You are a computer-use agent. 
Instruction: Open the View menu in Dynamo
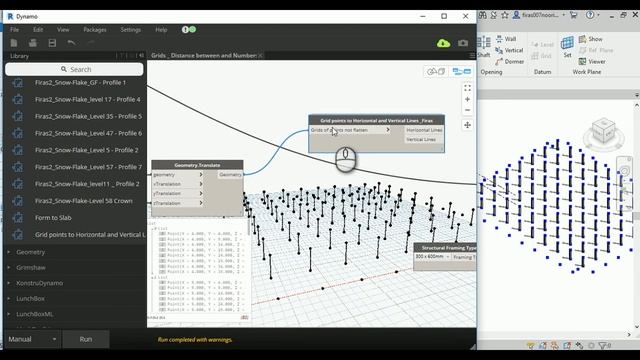pyautogui.click(x=63, y=29)
